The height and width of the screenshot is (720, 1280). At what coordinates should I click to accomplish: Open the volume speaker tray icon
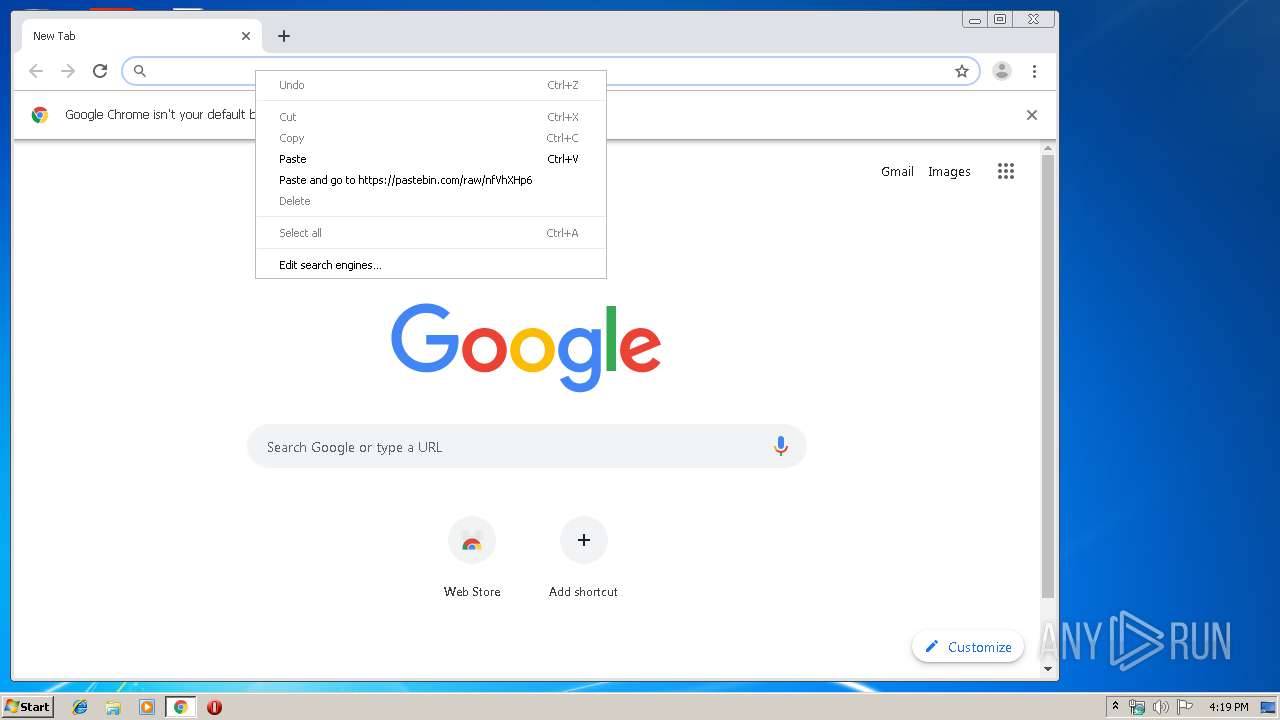pos(1160,707)
